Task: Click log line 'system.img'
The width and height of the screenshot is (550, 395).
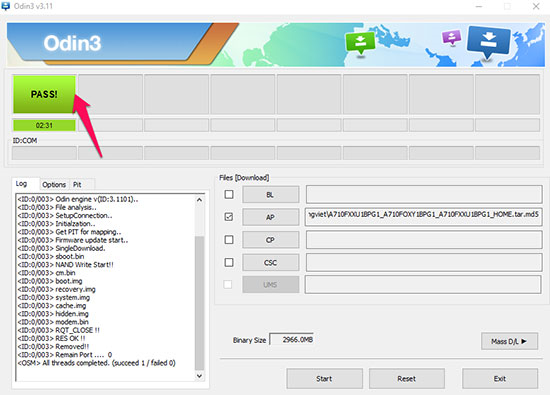Action: coord(54,297)
